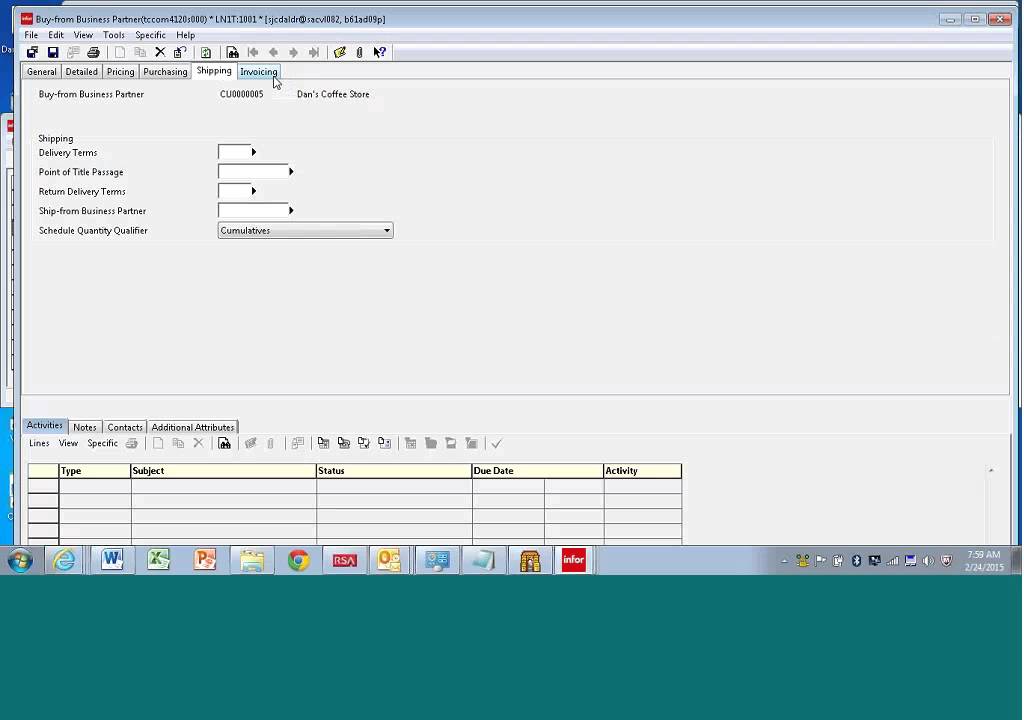Image resolution: width=1024 pixels, height=720 pixels.
Task: Open the File menu
Action: click(x=31, y=35)
